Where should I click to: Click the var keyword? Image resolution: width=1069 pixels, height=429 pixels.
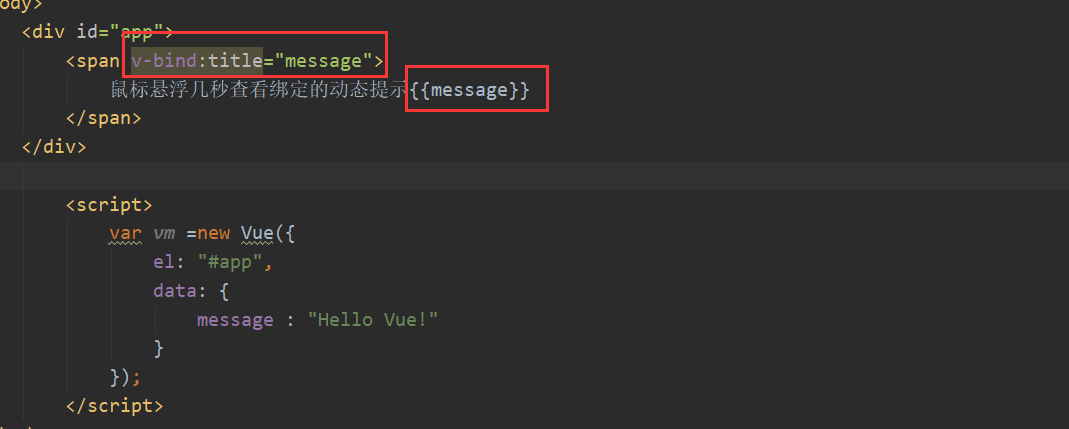[x=125, y=233]
